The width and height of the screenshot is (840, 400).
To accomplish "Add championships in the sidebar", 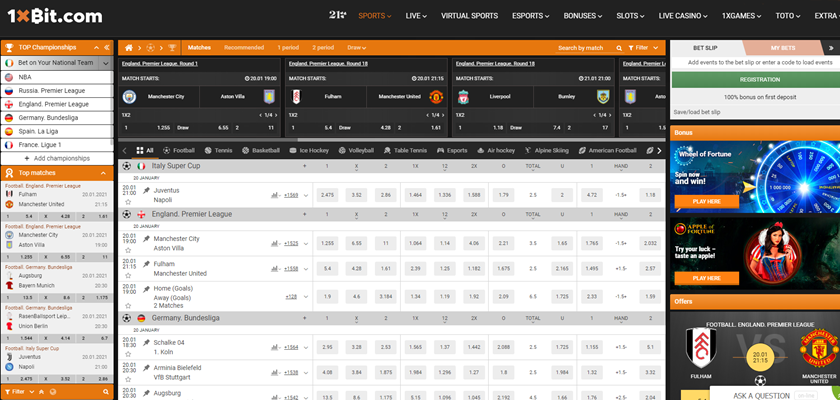I will click(57, 159).
